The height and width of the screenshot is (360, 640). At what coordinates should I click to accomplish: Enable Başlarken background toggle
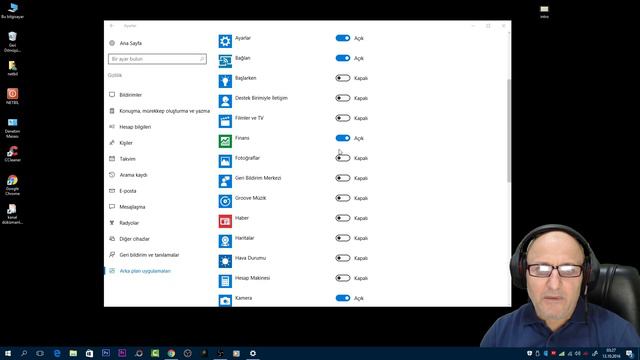343,78
